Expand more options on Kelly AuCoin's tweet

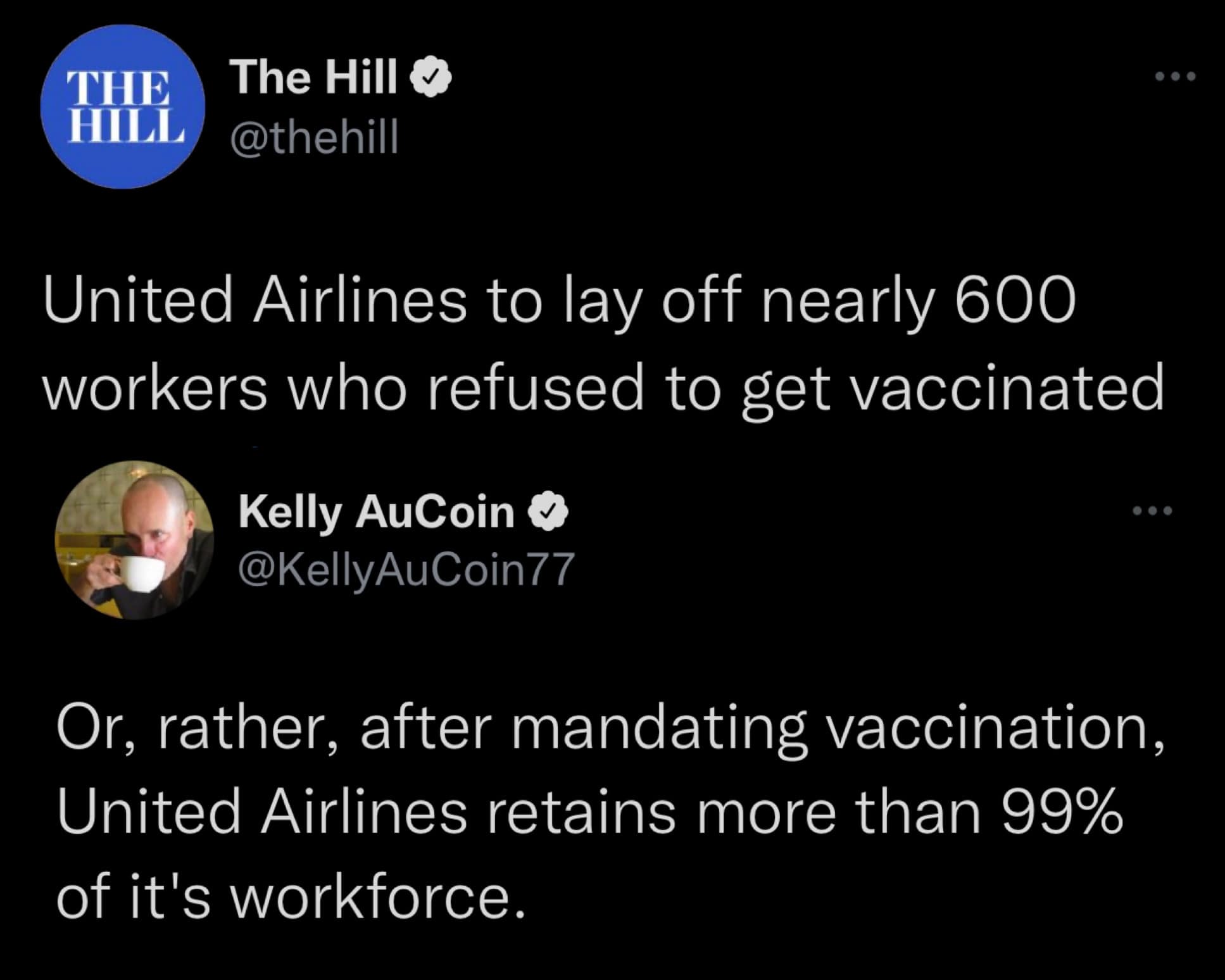click(x=1153, y=510)
